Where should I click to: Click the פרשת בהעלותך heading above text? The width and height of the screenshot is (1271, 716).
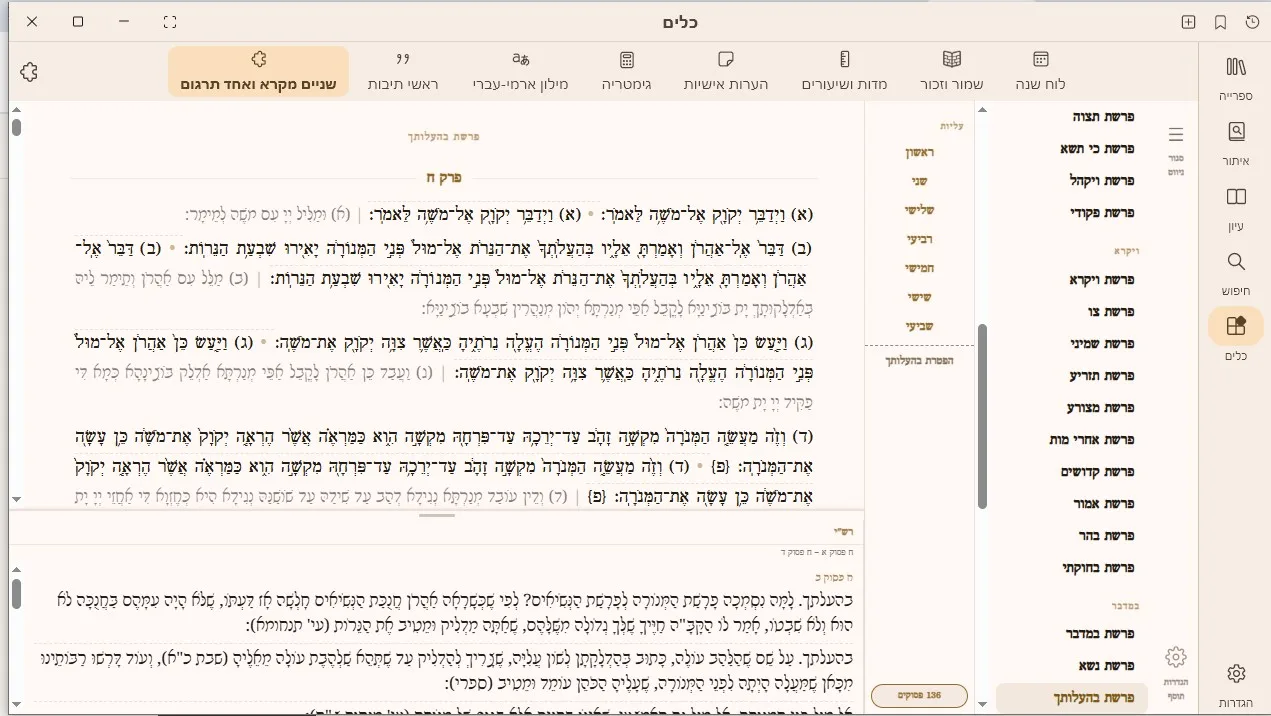coord(444,136)
